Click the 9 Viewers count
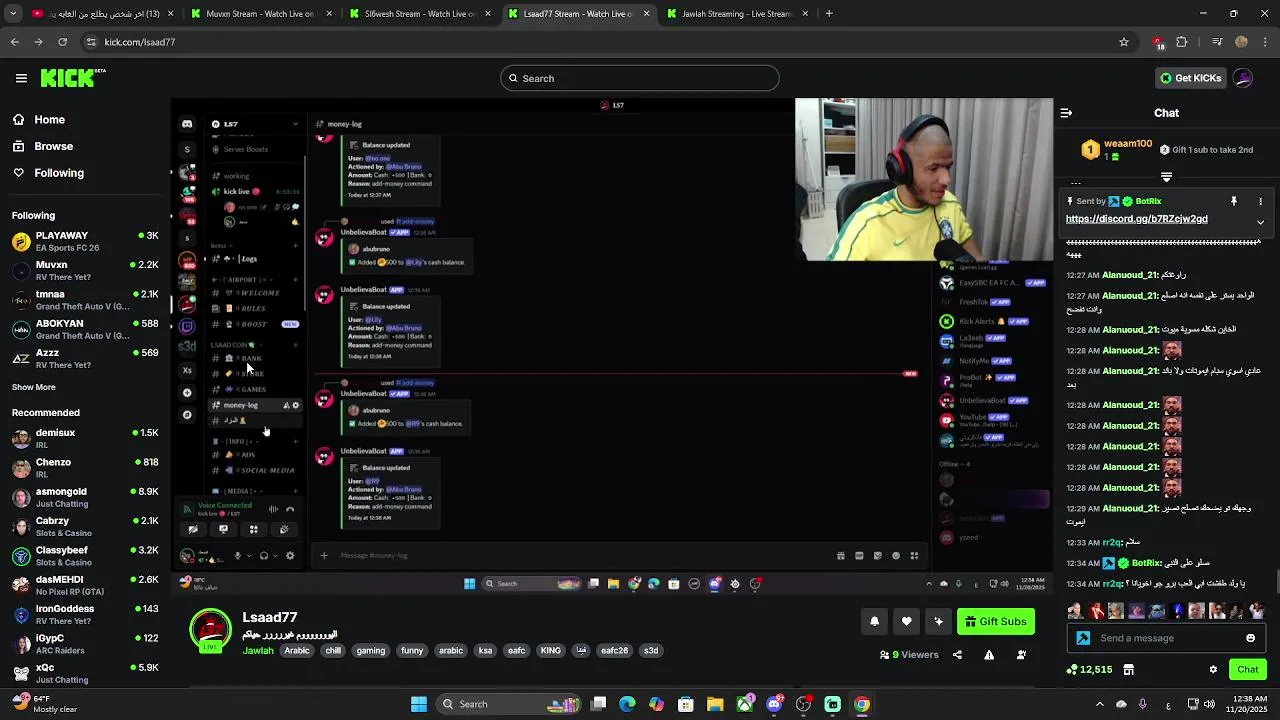Viewport: 1280px width, 720px height. click(x=909, y=655)
